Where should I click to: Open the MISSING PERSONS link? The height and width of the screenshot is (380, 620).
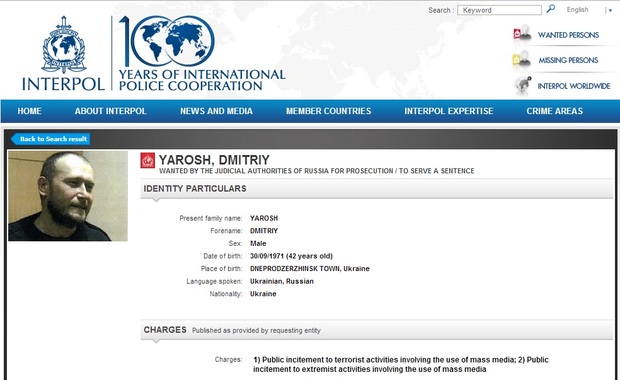(x=568, y=60)
